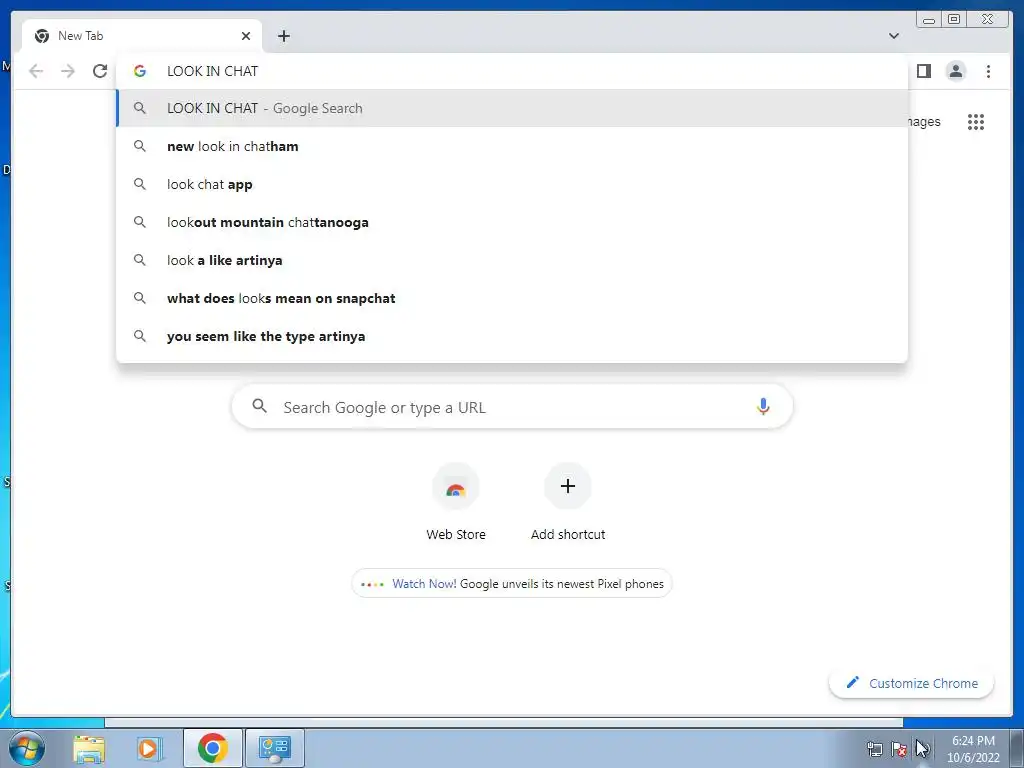Select 'LOOK IN CHAT - Google Search' suggestion

tap(511, 108)
